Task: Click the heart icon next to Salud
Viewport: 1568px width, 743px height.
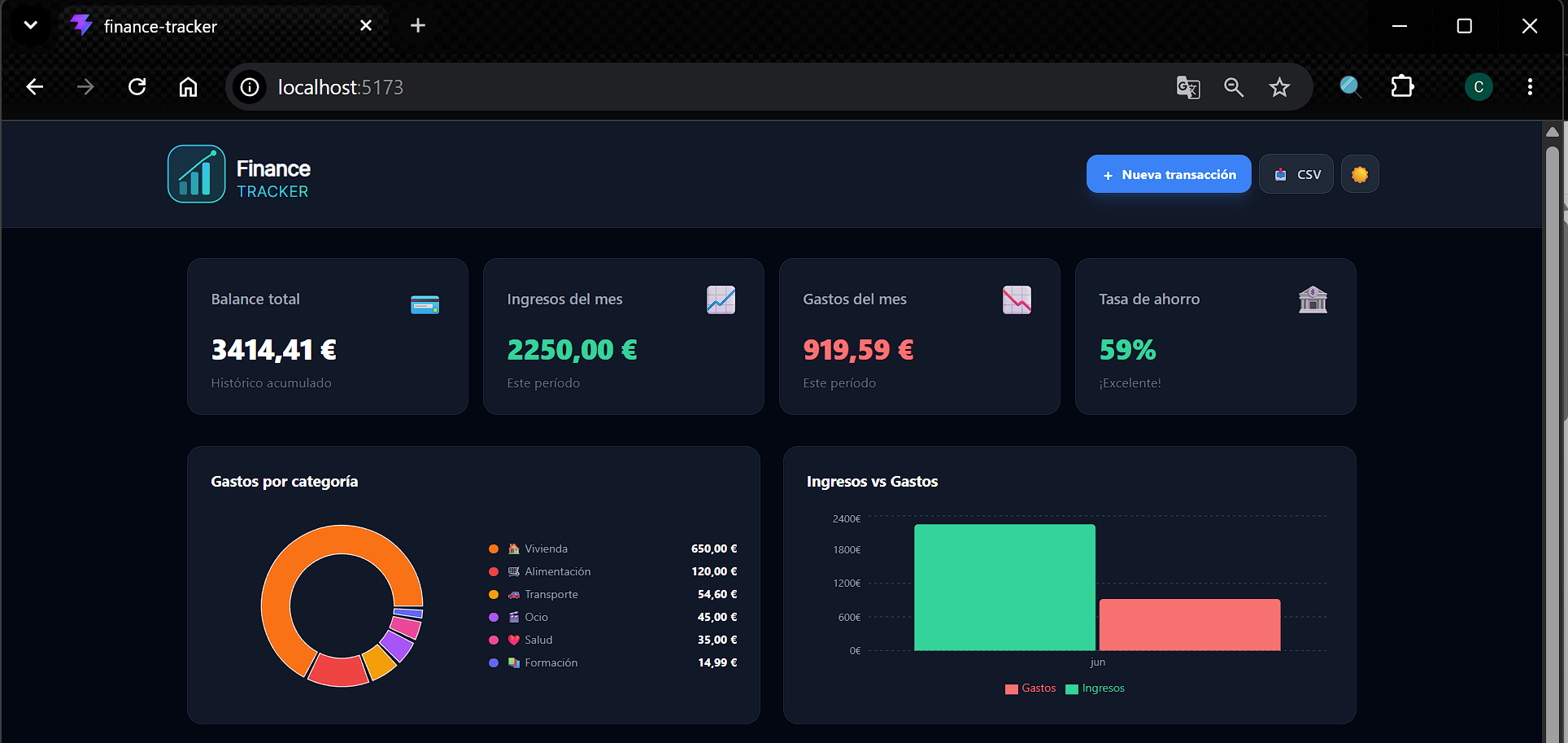Action: tap(513, 640)
